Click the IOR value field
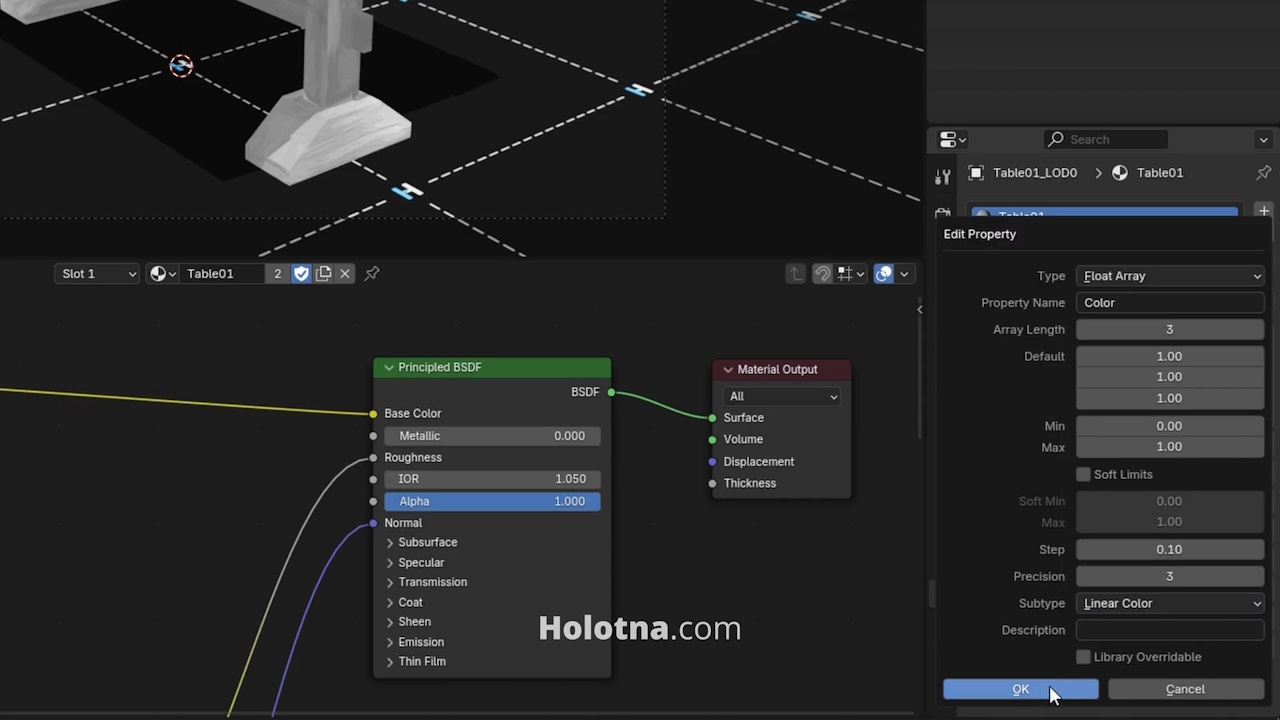The height and width of the screenshot is (720, 1280). click(492, 479)
